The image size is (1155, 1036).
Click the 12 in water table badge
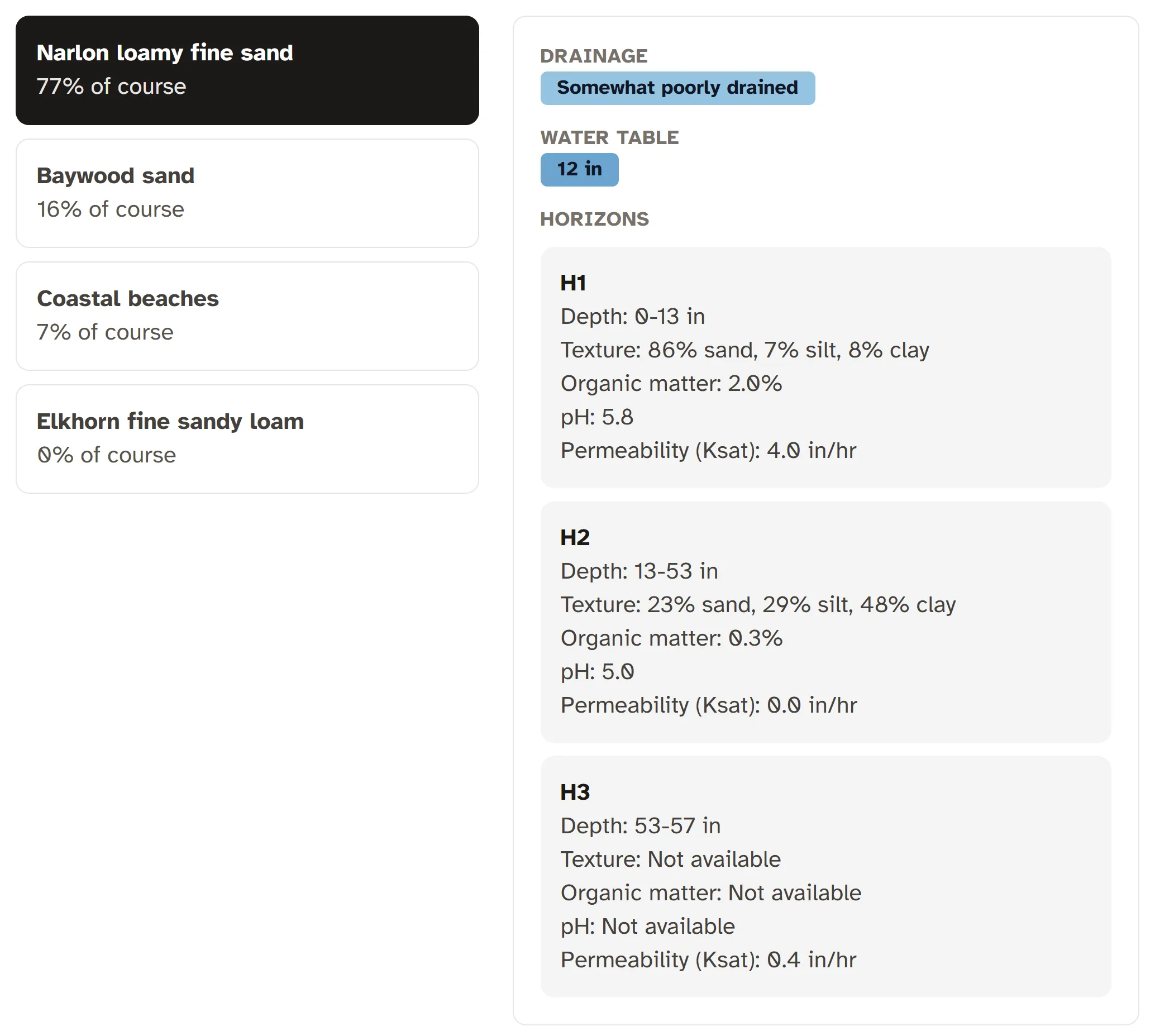click(x=579, y=169)
